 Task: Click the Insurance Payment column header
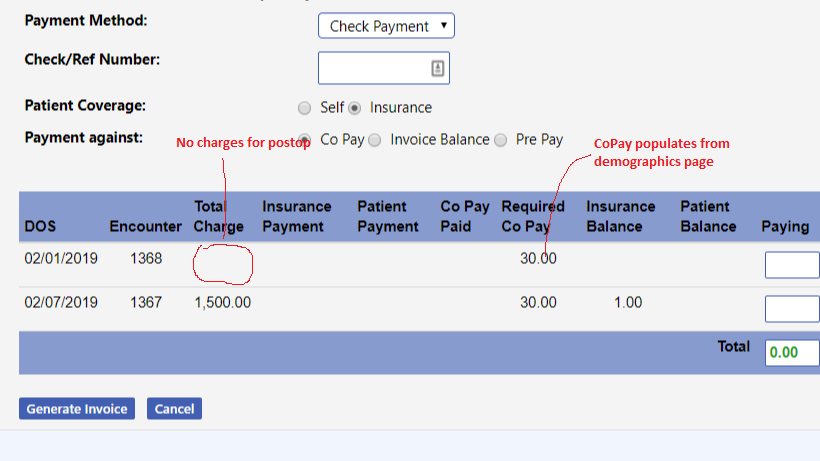297,216
